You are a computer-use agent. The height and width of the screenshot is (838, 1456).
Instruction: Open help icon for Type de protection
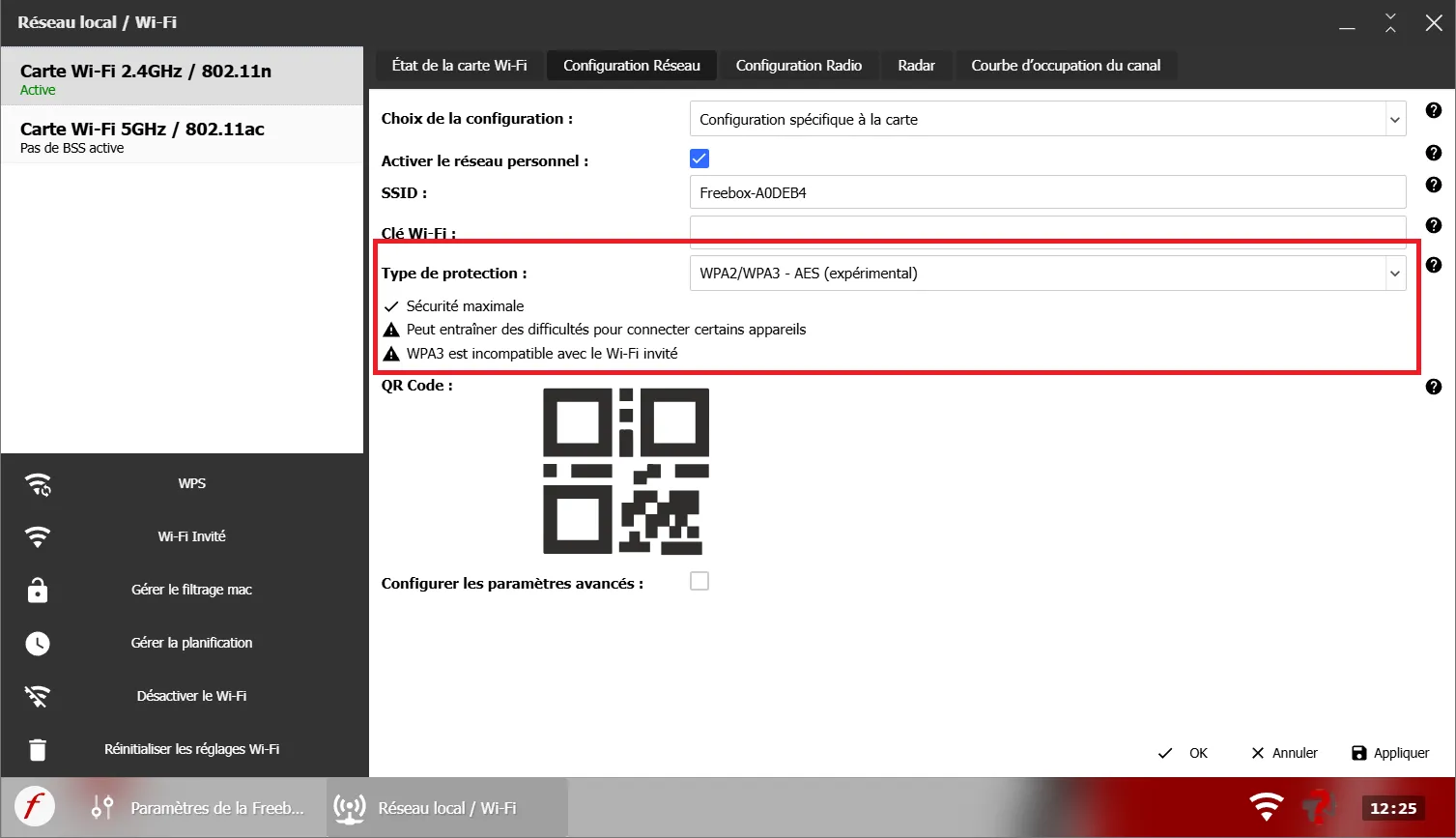point(1434,265)
